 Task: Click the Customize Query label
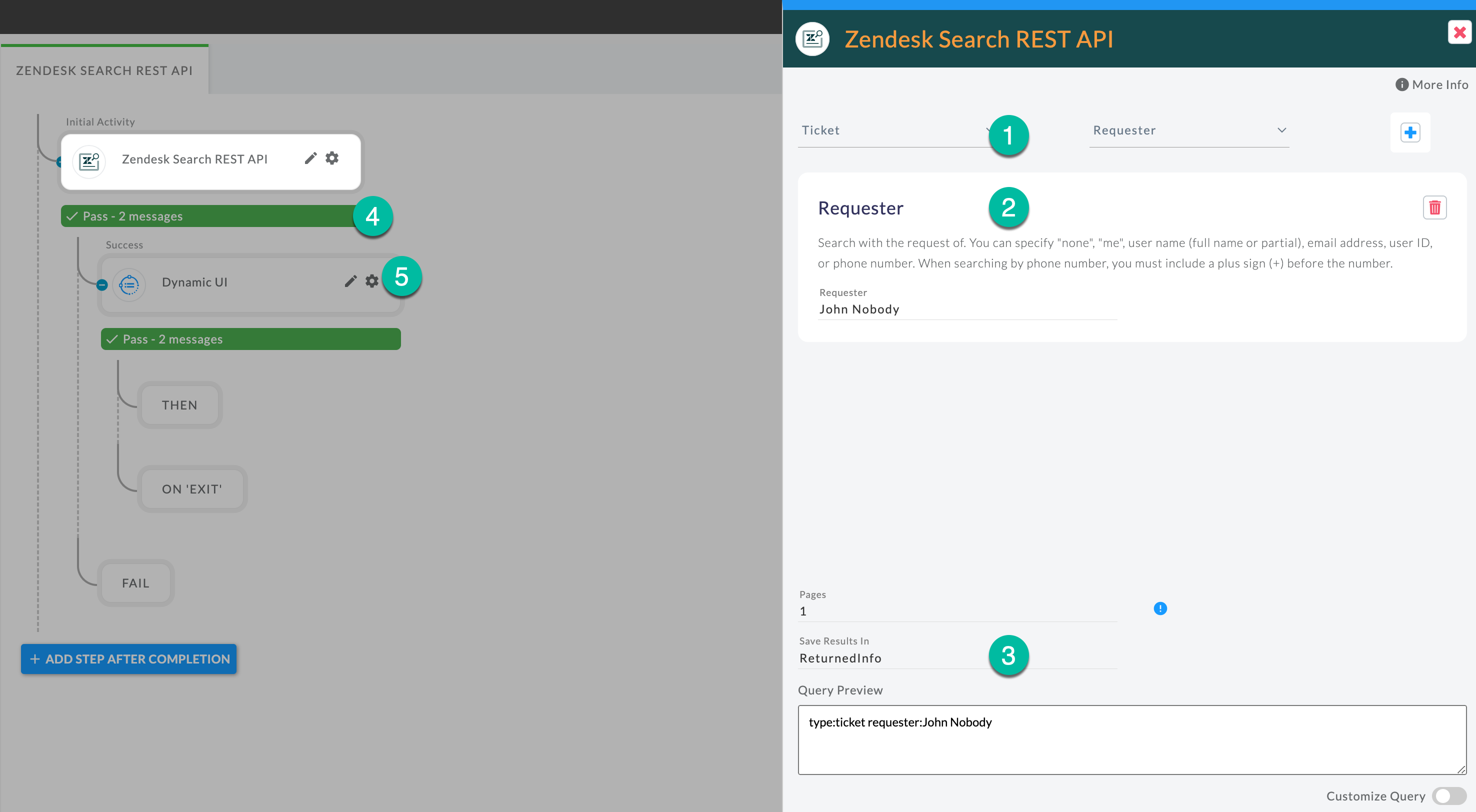click(1375, 796)
